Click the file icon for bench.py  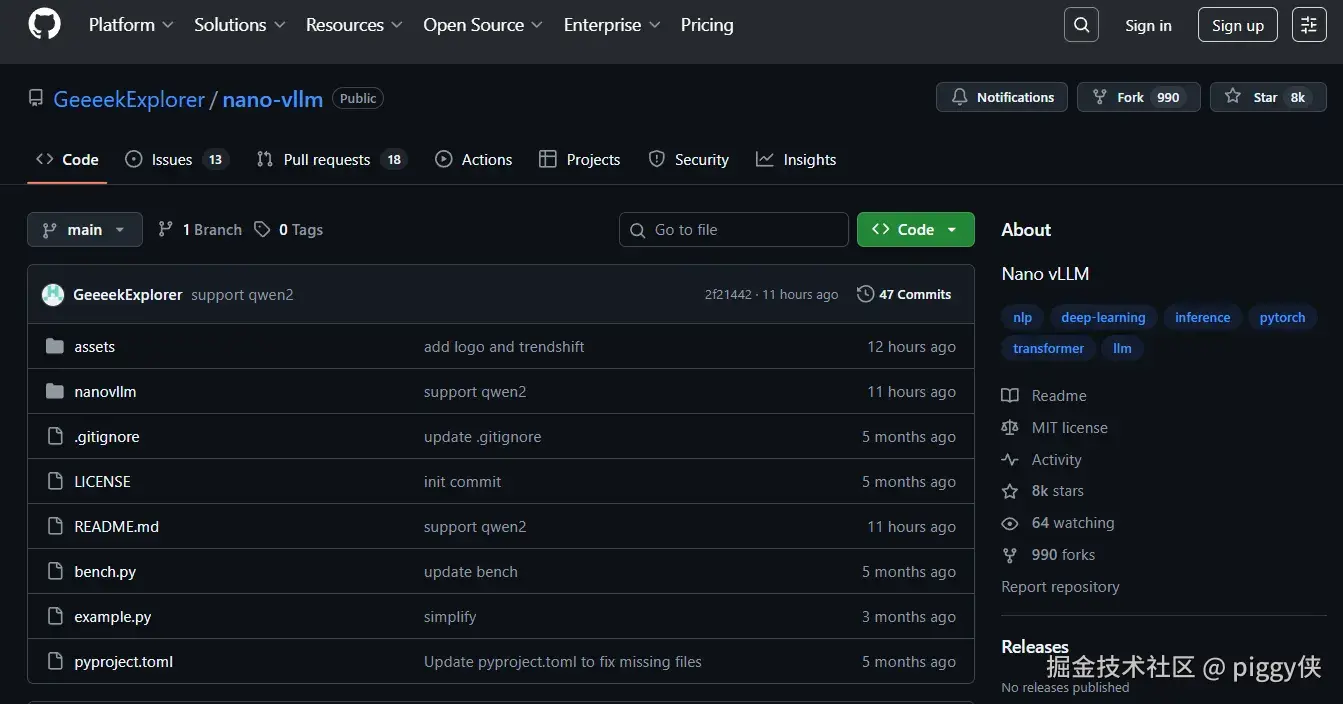55,572
